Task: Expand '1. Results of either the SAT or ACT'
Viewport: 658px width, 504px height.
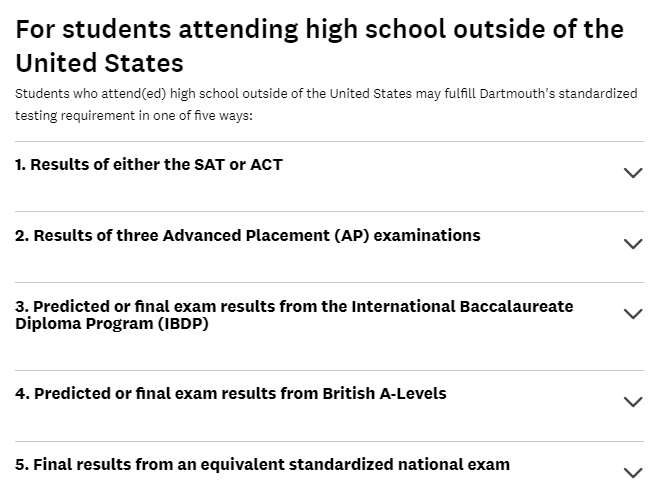Action: click(x=329, y=176)
